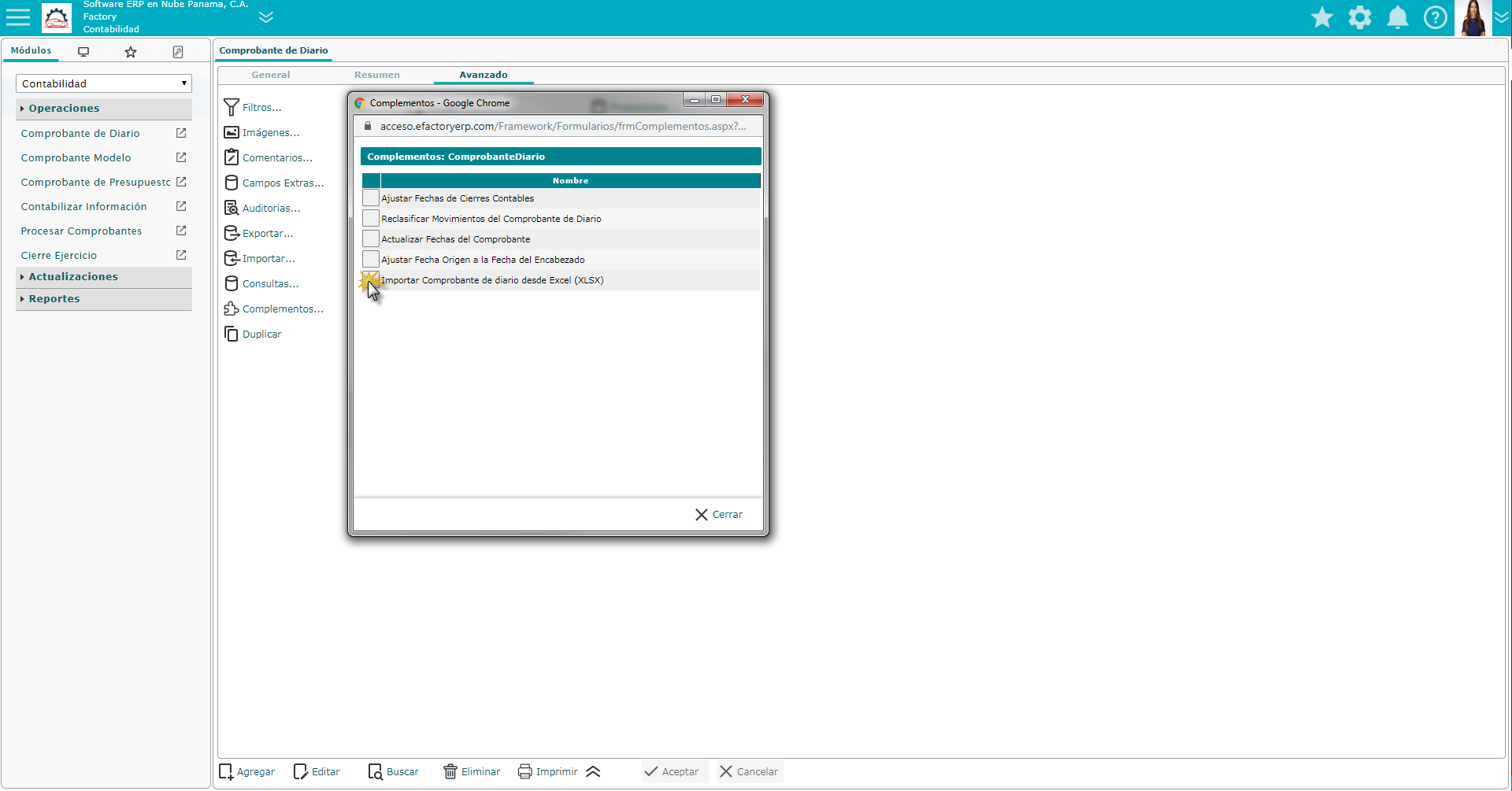This screenshot has height=791, width=1512.
Task: Open Consultas option
Action: (x=261, y=284)
